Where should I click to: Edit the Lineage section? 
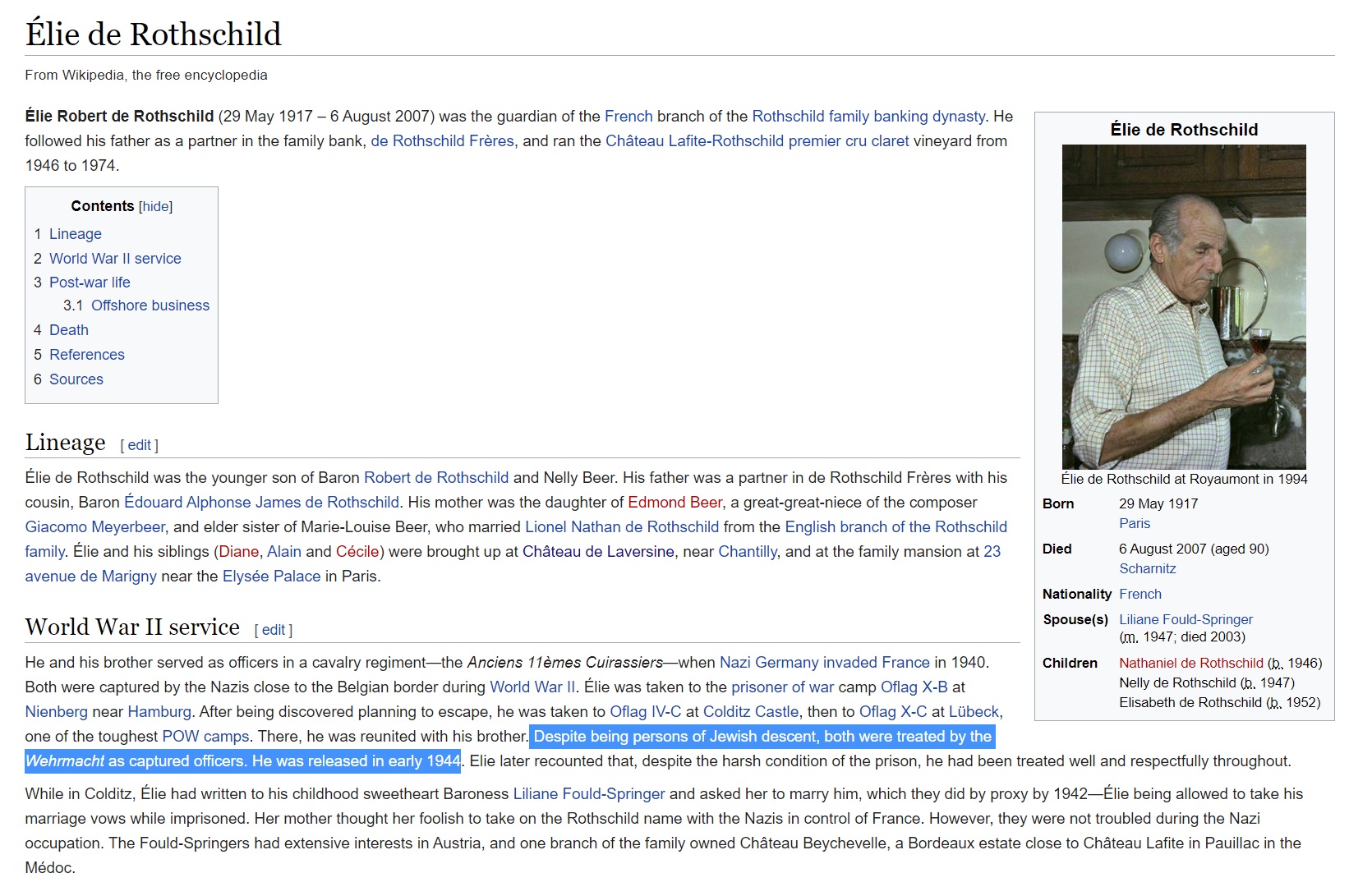(x=139, y=445)
